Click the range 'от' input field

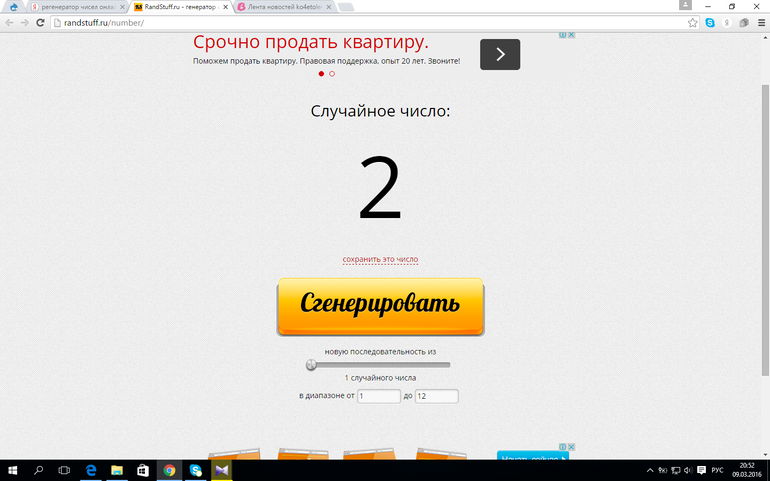point(379,397)
